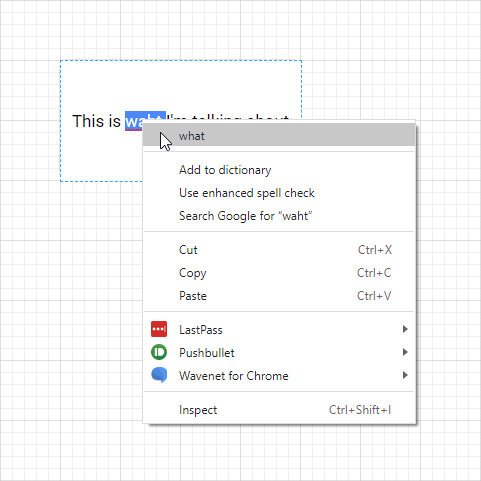The width and height of the screenshot is (481, 481).
Task: Click the word "This" in the text box
Action: pos(88,121)
